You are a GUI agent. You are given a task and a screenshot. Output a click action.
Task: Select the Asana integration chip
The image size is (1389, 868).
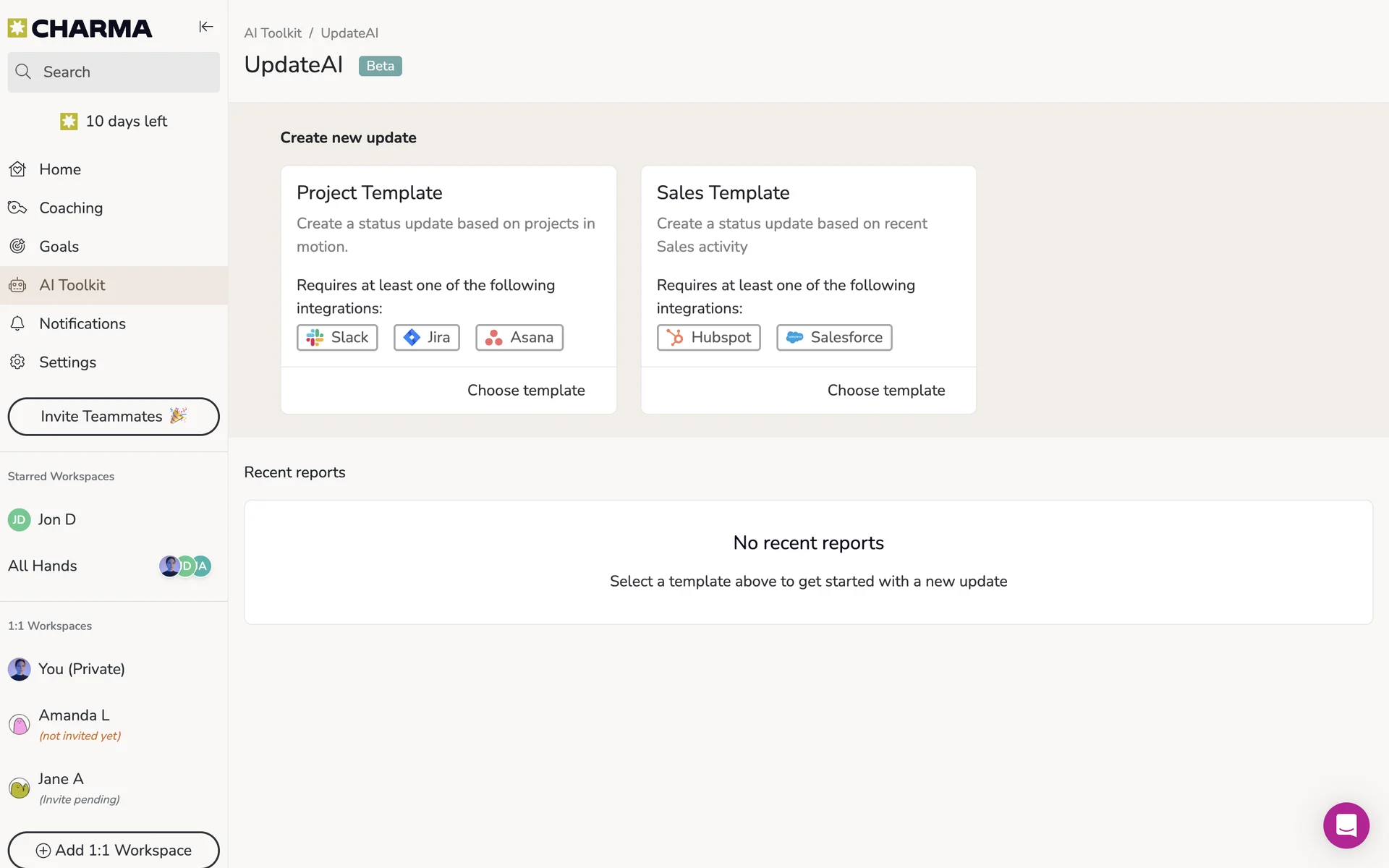(519, 337)
